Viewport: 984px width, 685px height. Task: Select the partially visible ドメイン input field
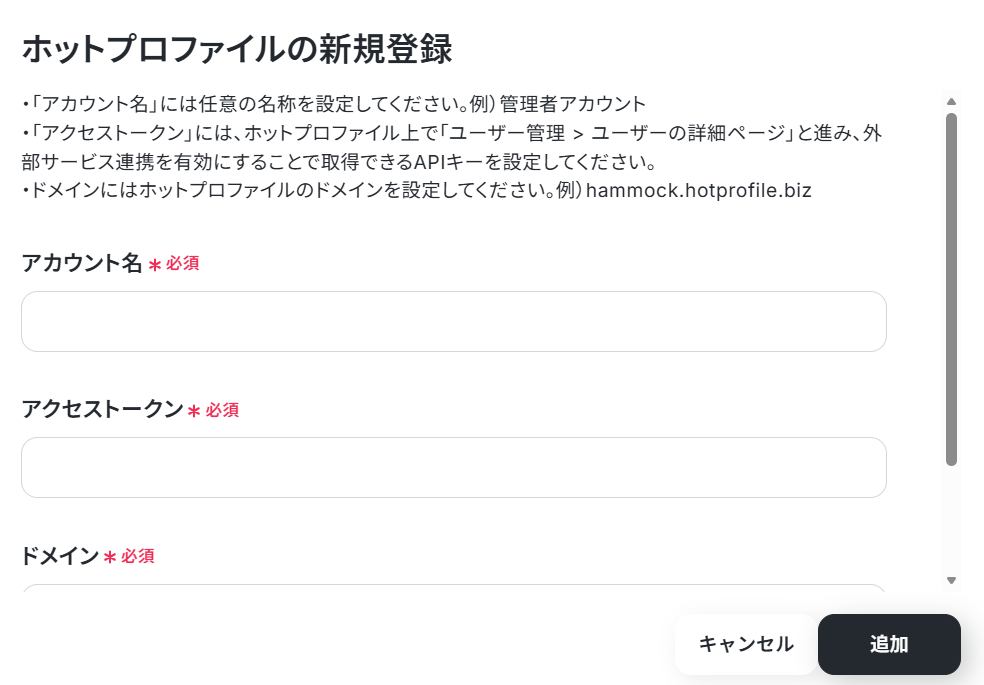(454, 588)
